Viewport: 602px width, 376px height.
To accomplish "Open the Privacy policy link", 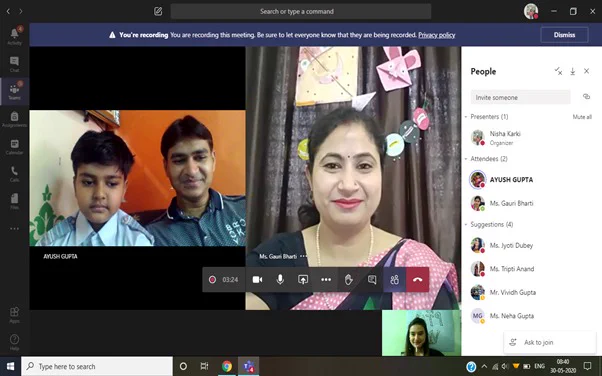I will pyautogui.click(x=437, y=35).
